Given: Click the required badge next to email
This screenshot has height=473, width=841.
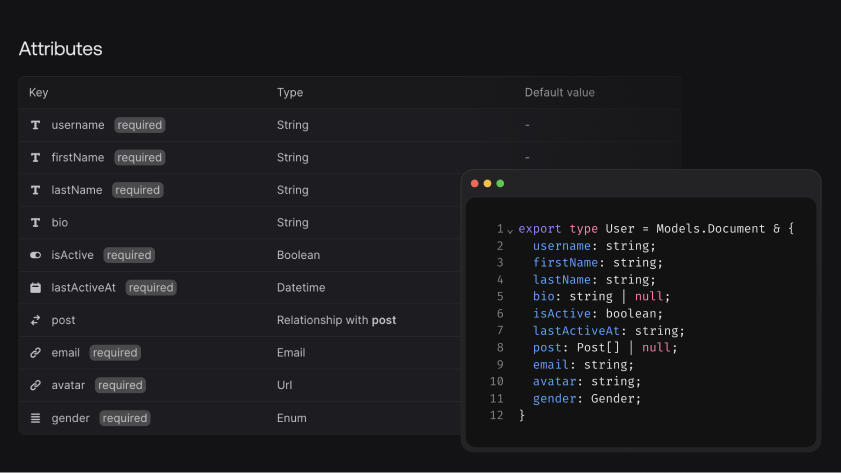Looking at the screenshot, I should [x=115, y=353].
